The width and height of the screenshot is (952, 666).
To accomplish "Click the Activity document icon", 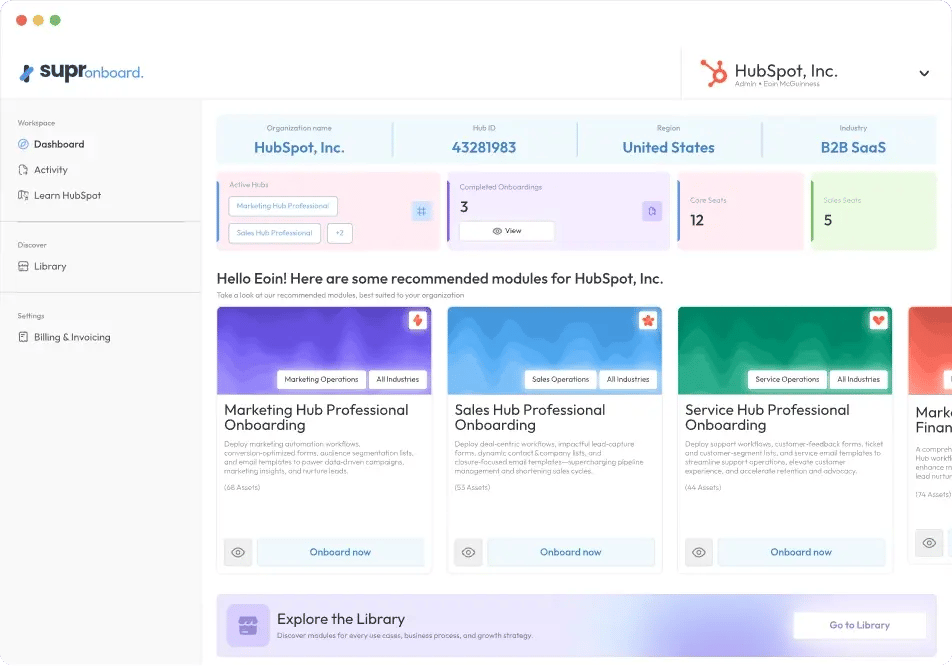I will pos(23,169).
